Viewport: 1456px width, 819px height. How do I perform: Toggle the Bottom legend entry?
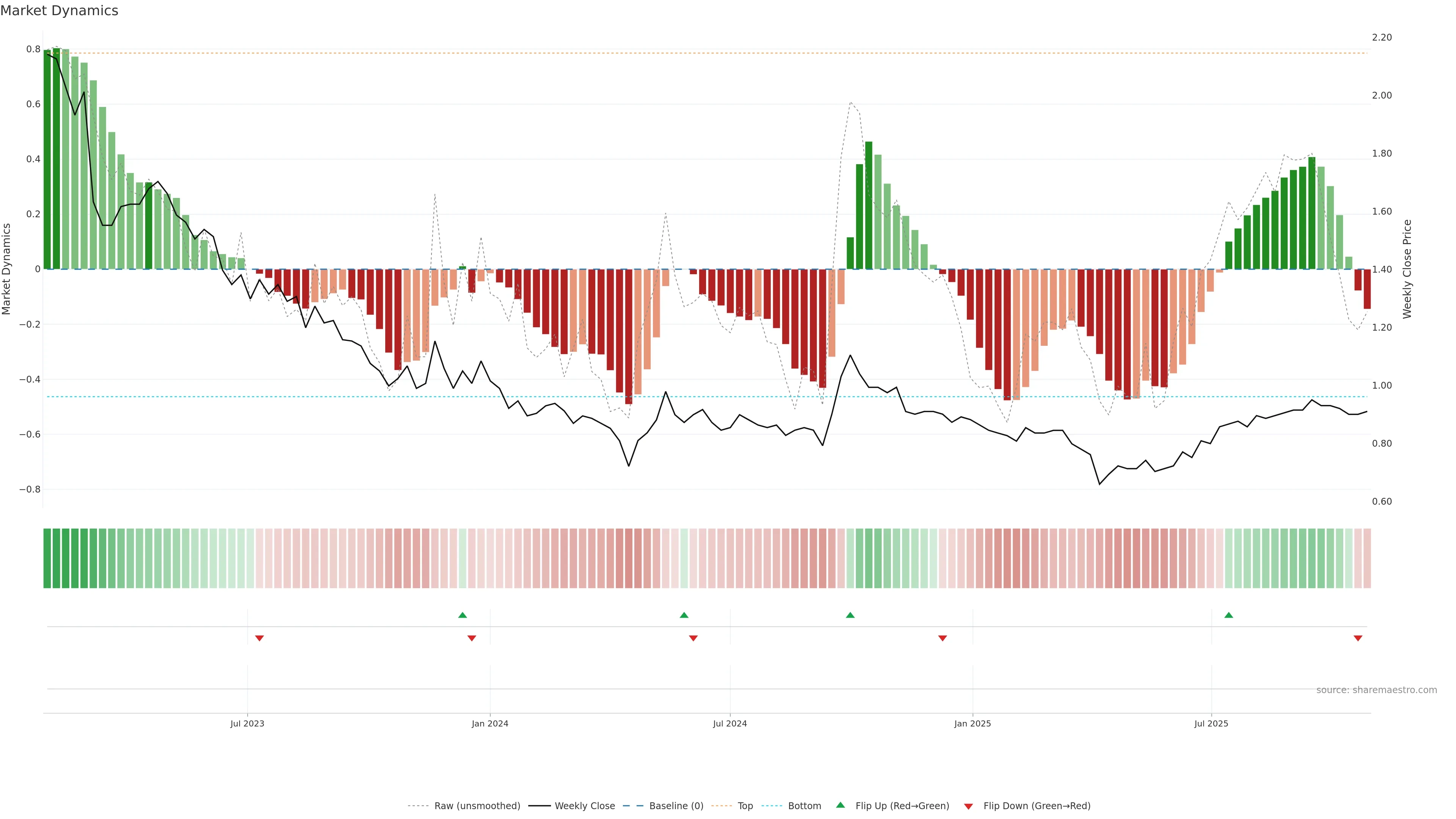pyautogui.click(x=804, y=806)
